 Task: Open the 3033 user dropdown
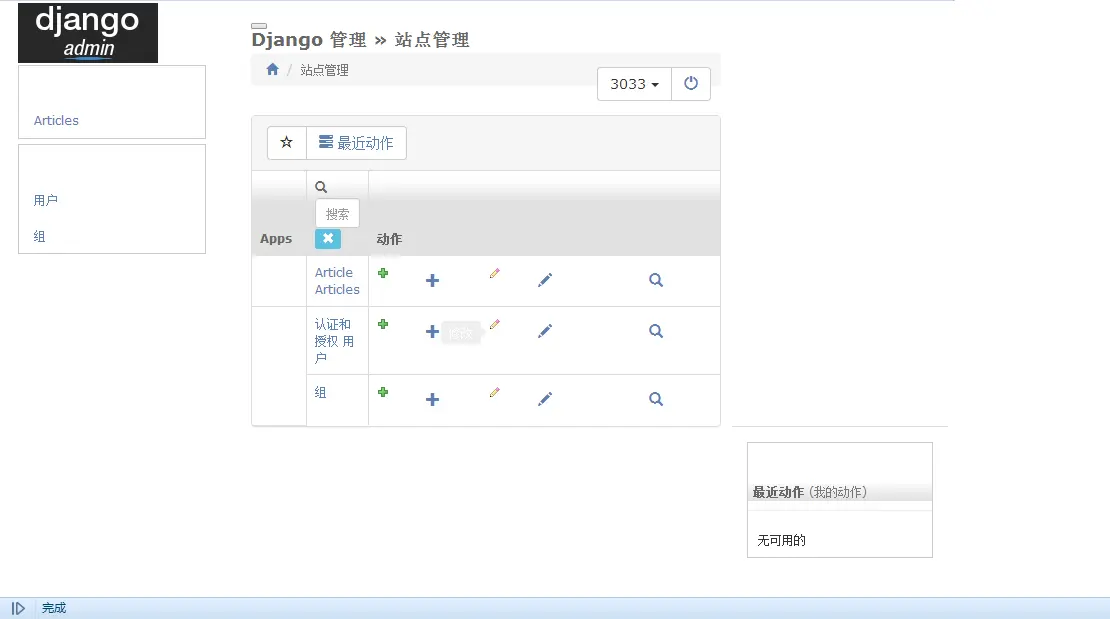634,84
